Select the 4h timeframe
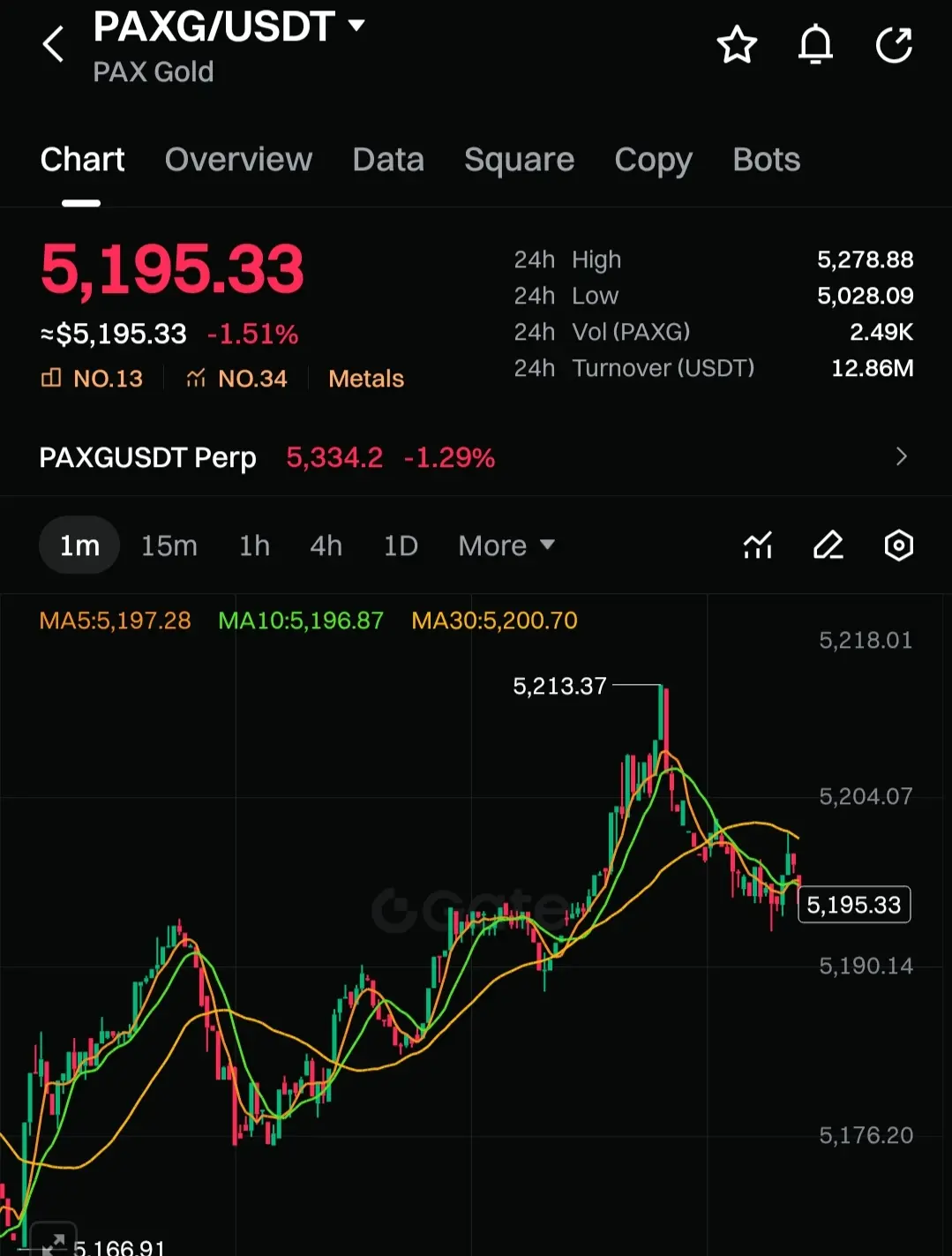The width and height of the screenshot is (952, 1256). [x=326, y=545]
